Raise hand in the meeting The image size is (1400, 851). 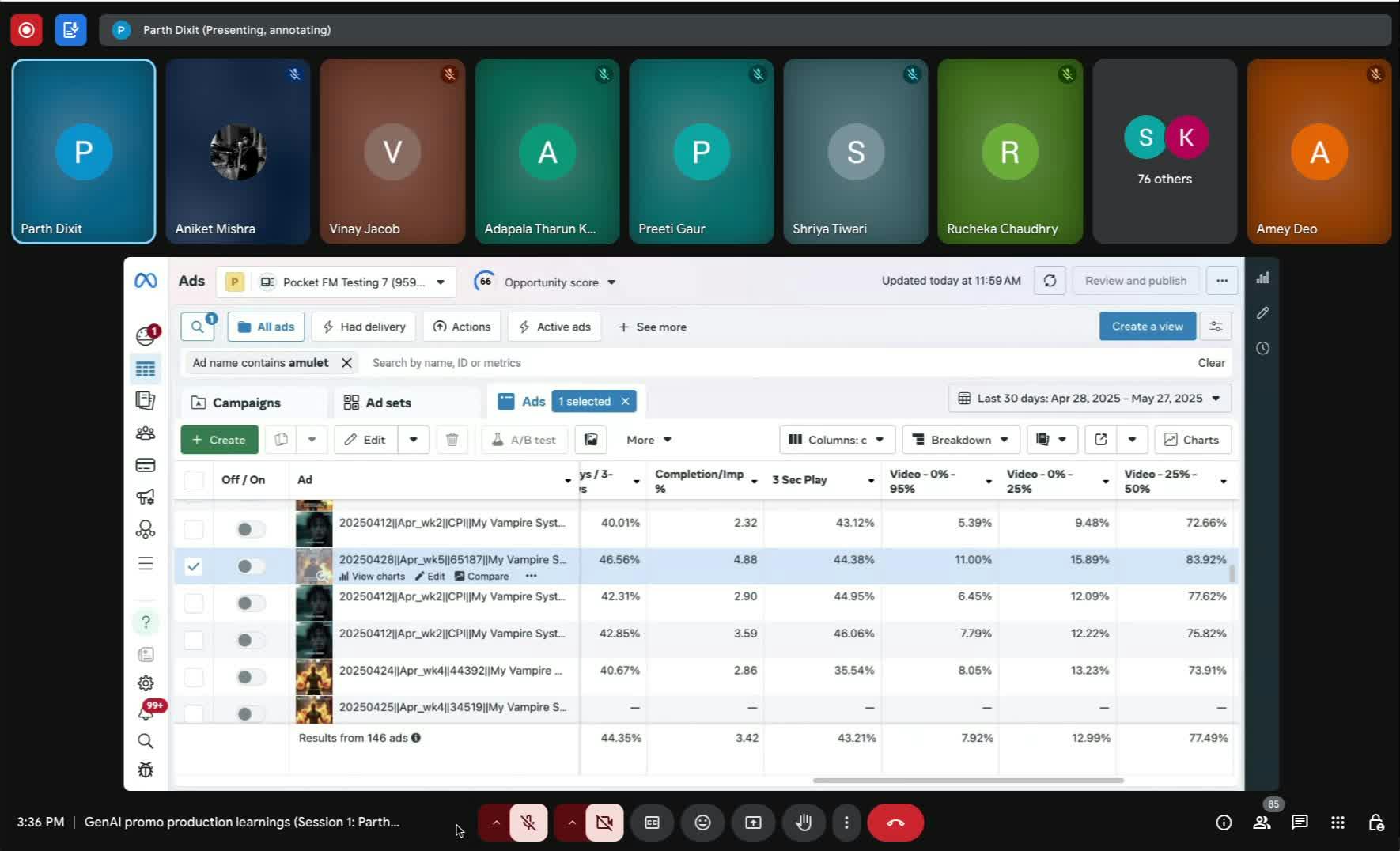(804, 823)
